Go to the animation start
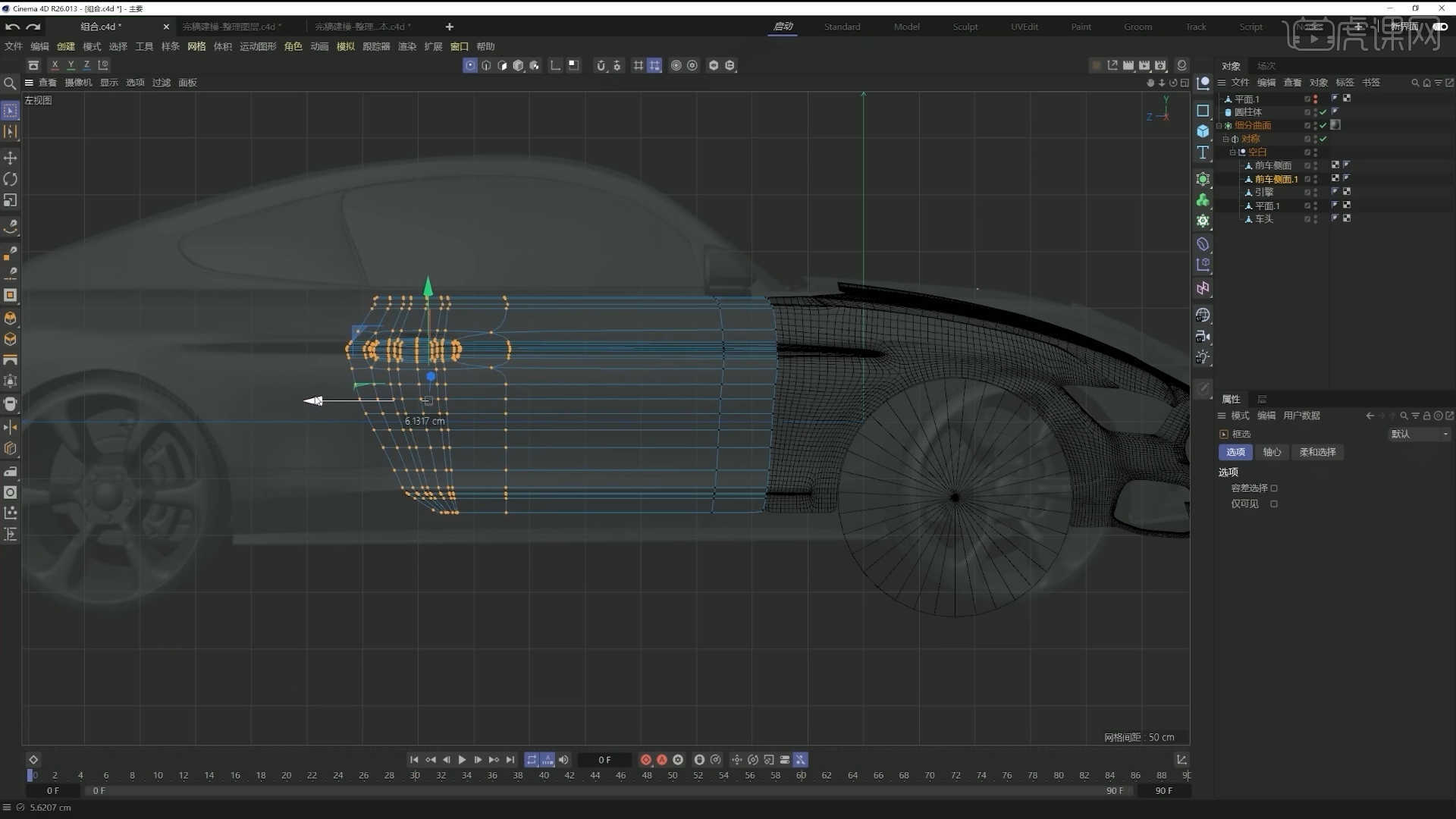 click(414, 759)
